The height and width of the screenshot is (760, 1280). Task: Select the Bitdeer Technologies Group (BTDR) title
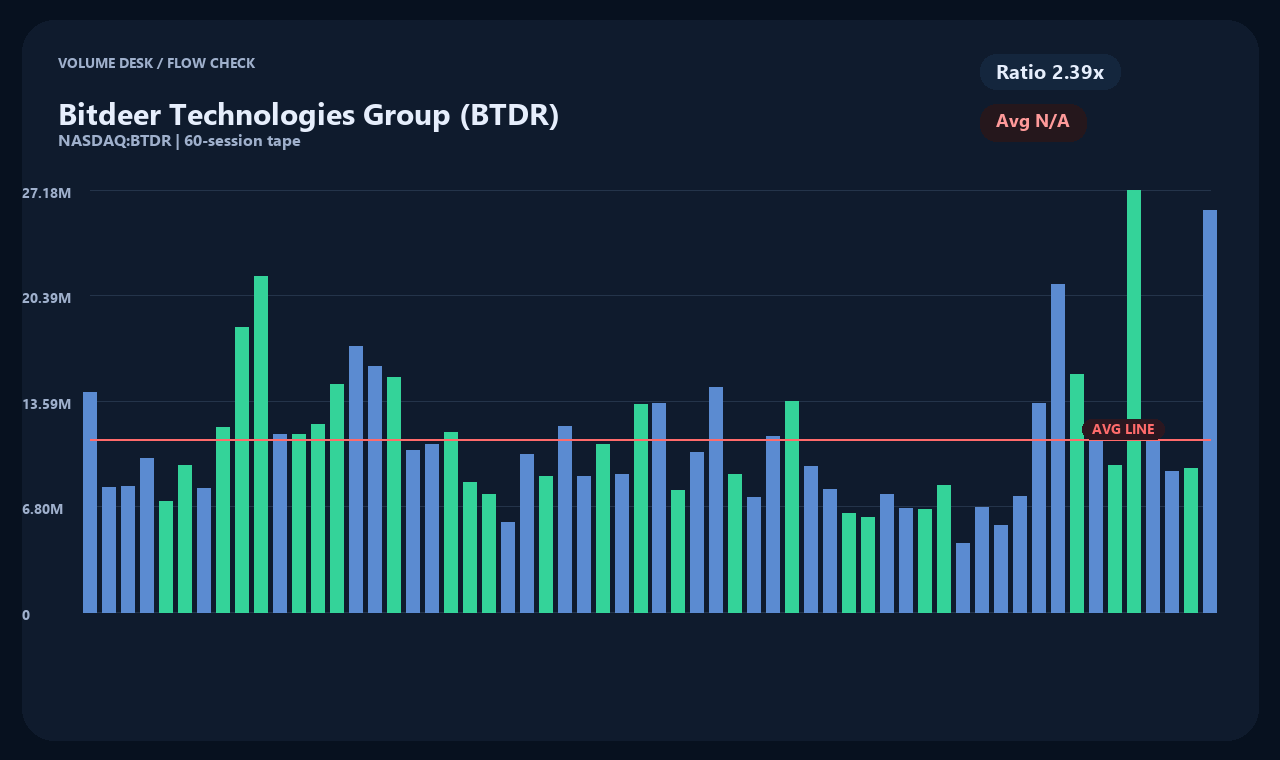point(309,114)
